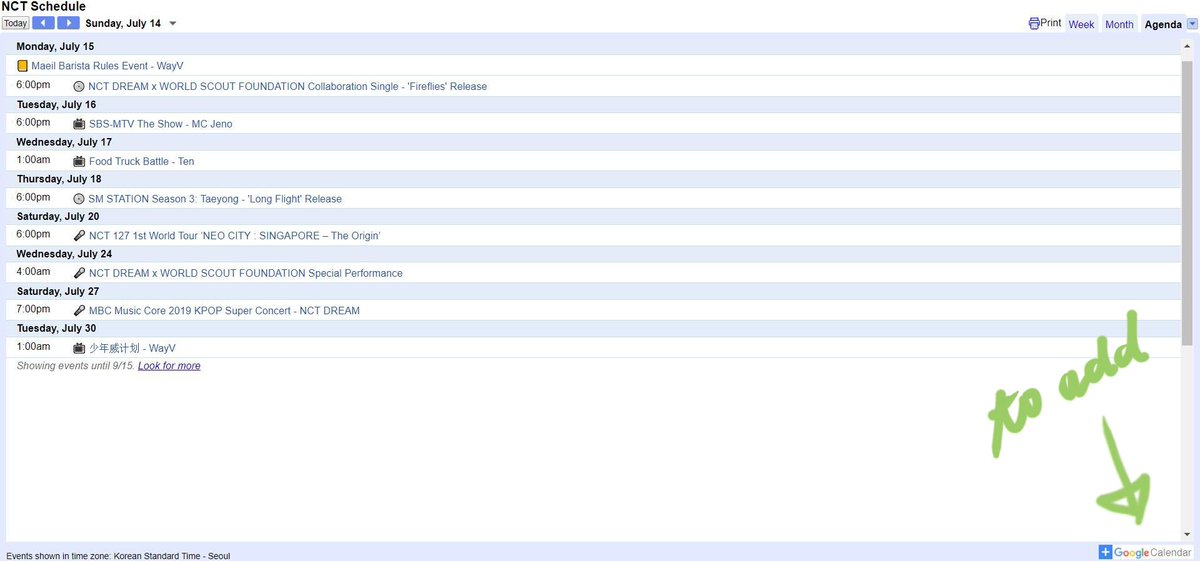Open MBC Music Core KPOP Super Concert event

[224, 311]
